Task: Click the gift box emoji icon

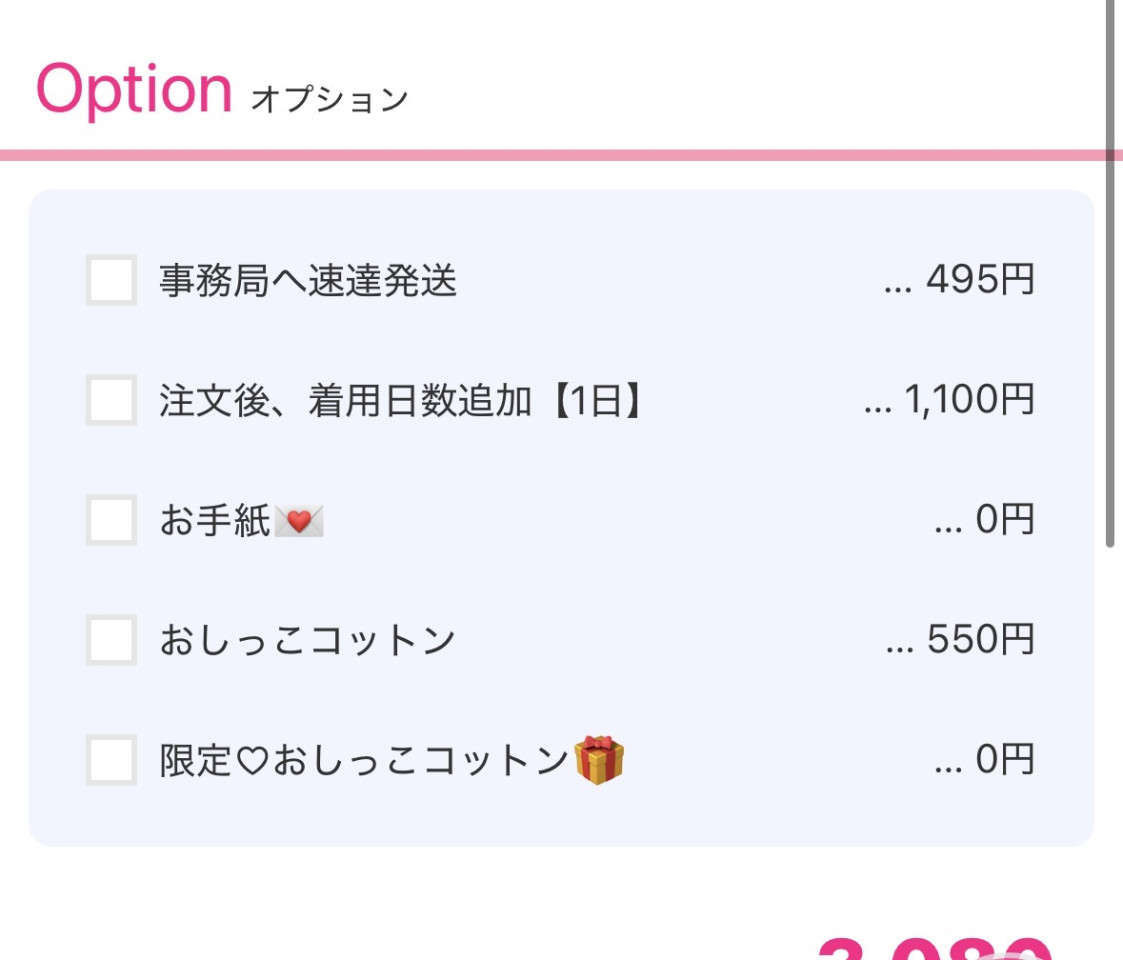Action: [x=599, y=760]
